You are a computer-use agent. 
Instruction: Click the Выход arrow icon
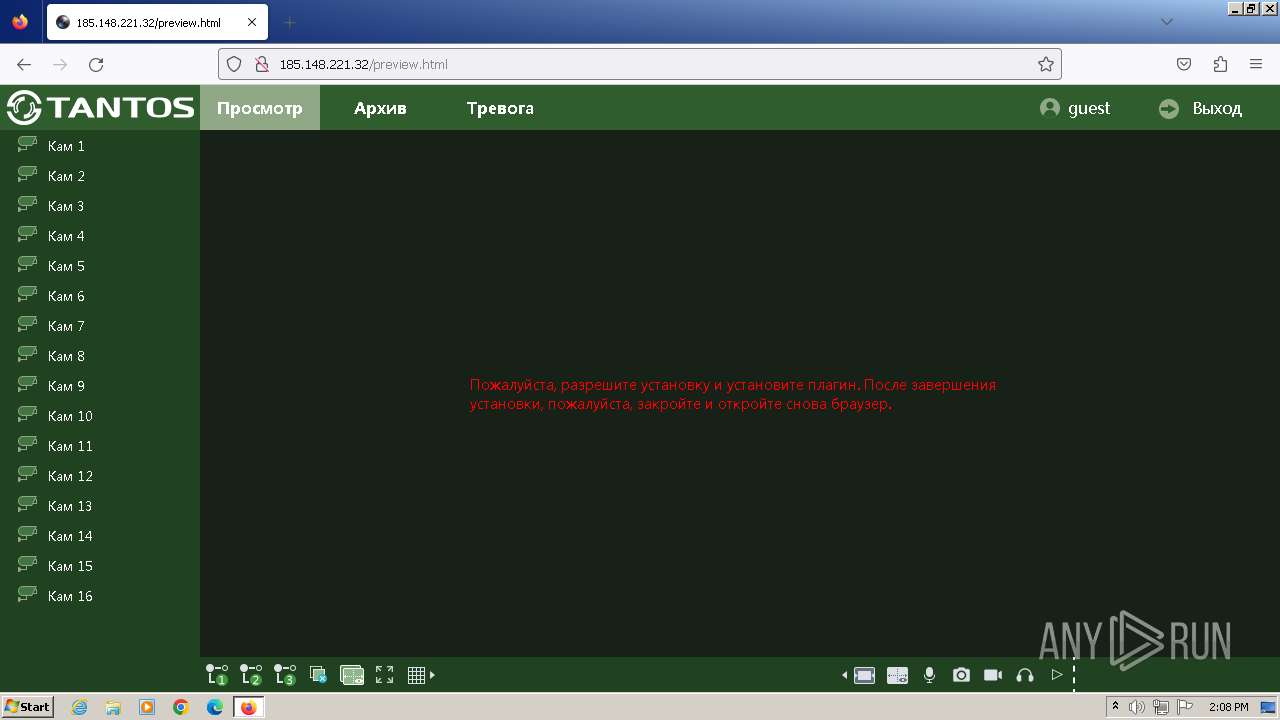tap(1169, 108)
